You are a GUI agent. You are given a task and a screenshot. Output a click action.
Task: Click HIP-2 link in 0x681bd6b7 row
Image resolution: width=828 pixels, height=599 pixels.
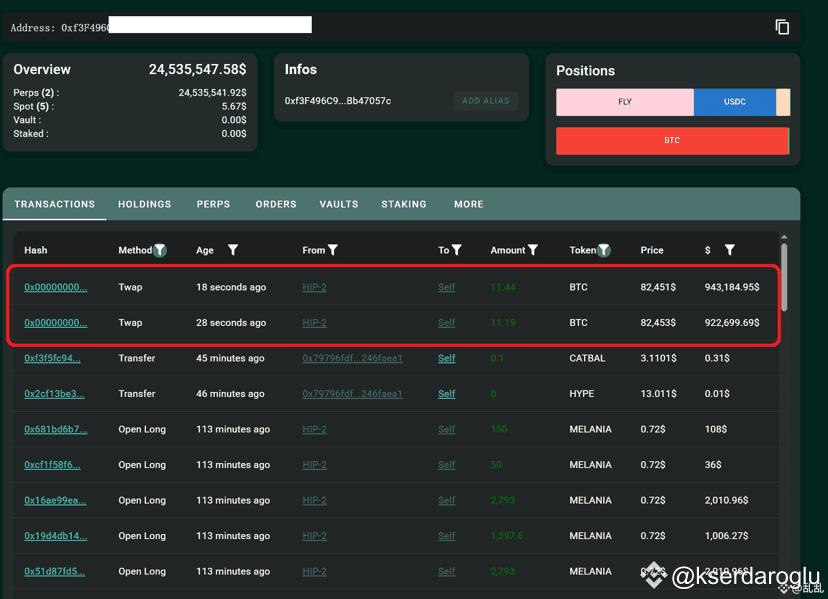pos(314,429)
